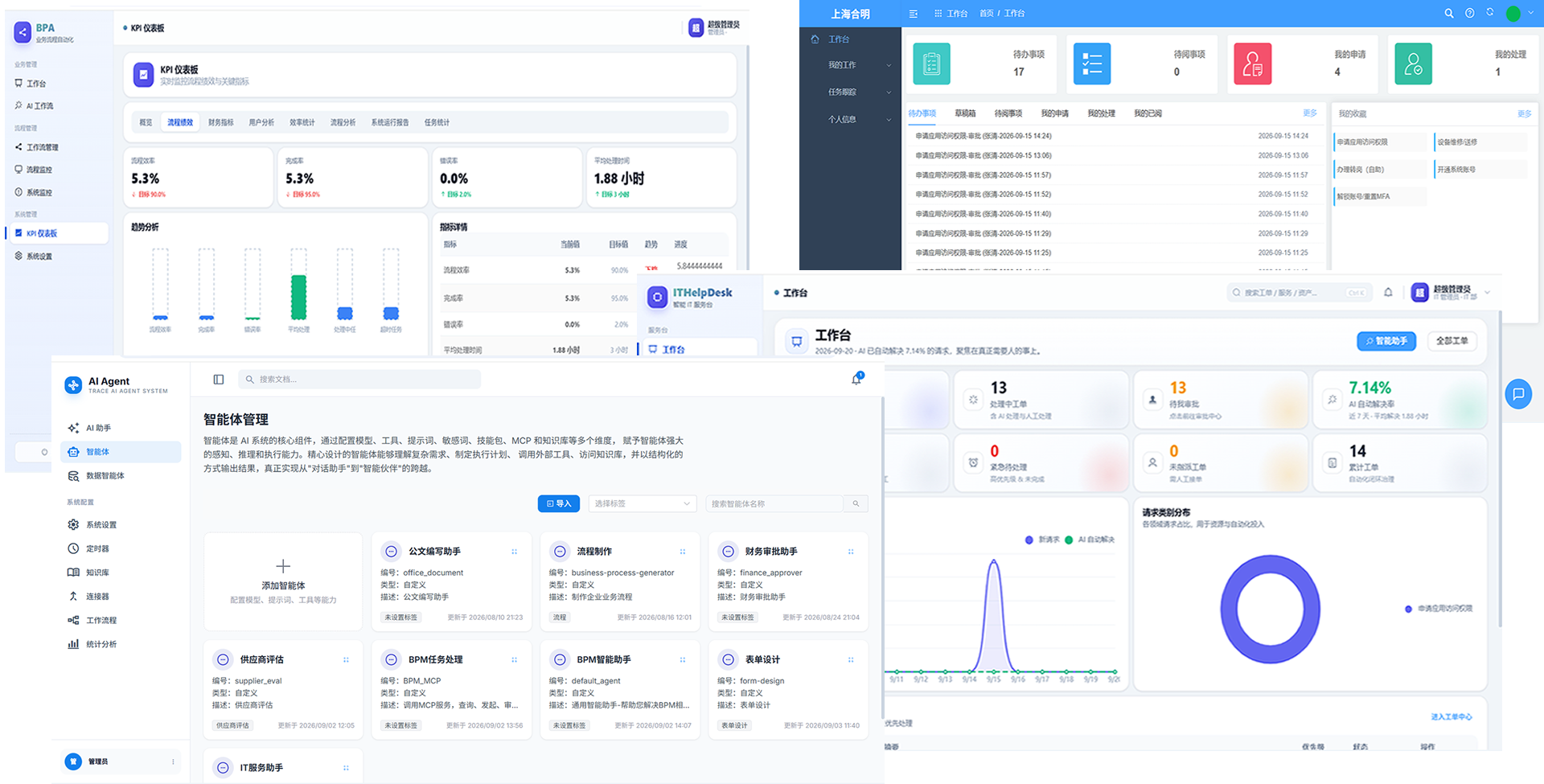Click purple donut chart ring in ITHelpDesk
This screenshot has width=1544, height=784.
click(1228, 609)
